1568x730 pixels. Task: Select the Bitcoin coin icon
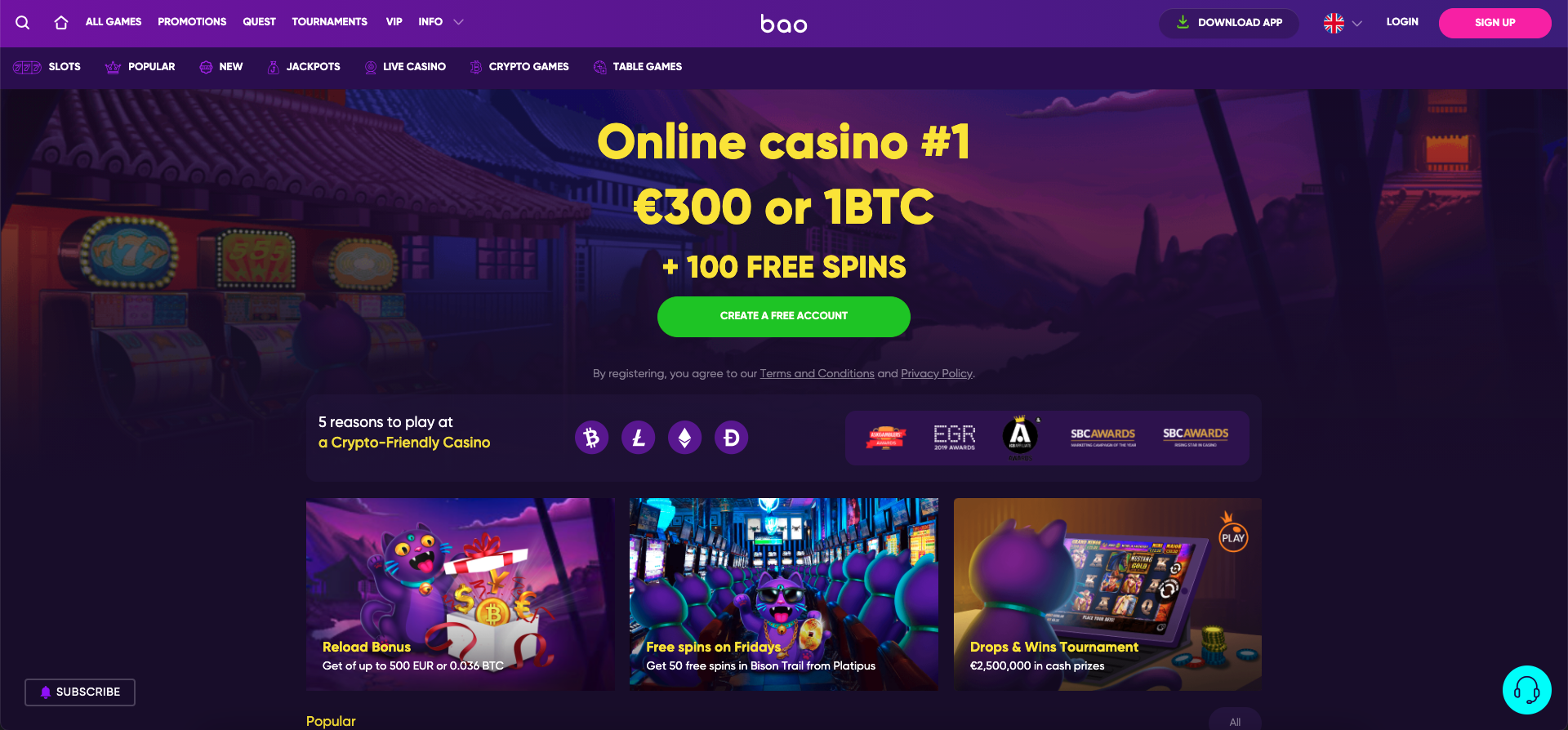click(592, 438)
